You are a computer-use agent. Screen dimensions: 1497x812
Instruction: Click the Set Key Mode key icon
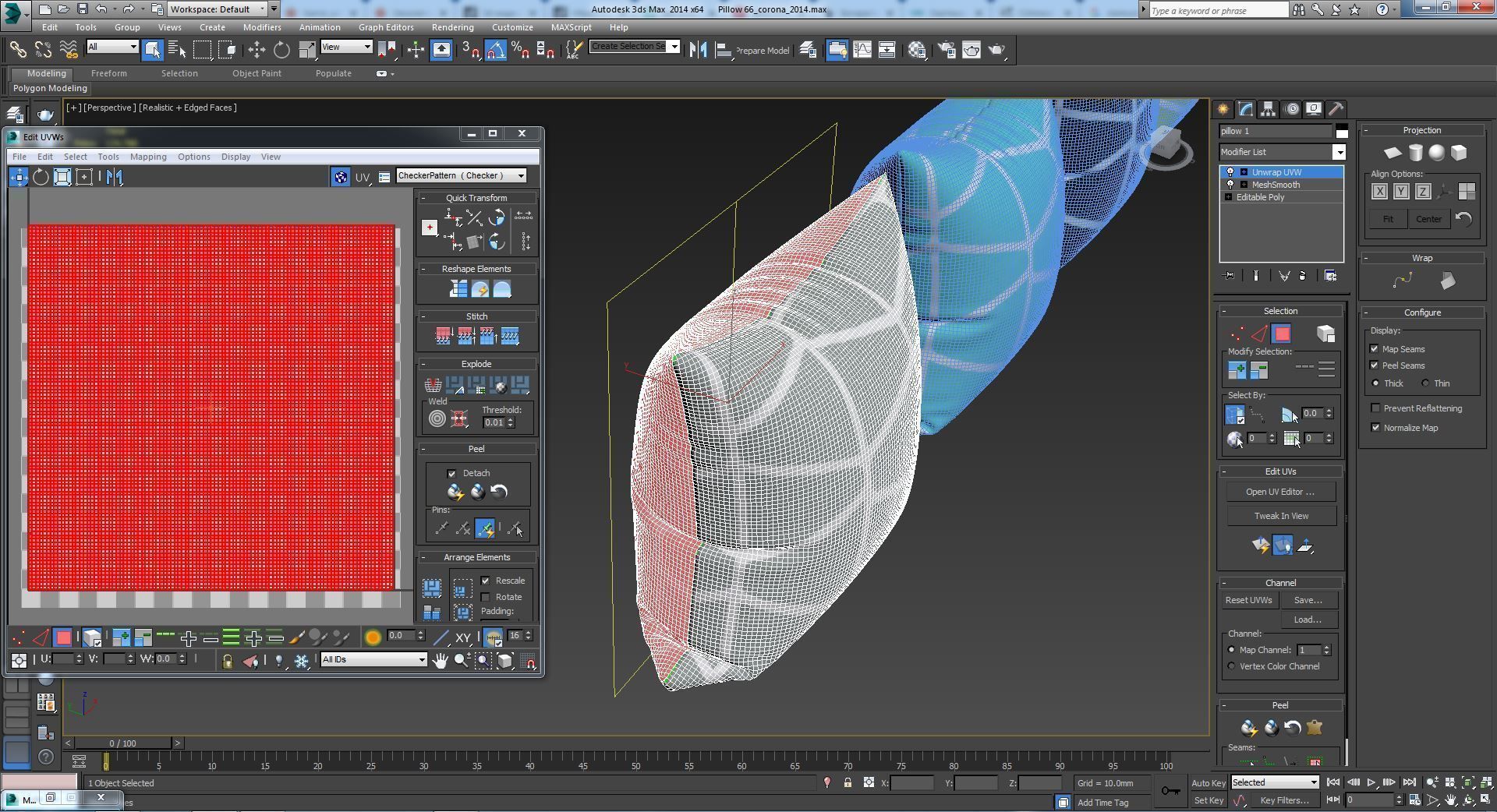coord(1170,792)
